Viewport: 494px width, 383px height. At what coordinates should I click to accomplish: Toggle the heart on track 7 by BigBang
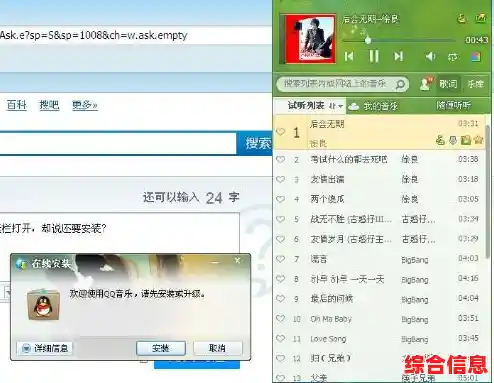pyautogui.click(x=281, y=259)
